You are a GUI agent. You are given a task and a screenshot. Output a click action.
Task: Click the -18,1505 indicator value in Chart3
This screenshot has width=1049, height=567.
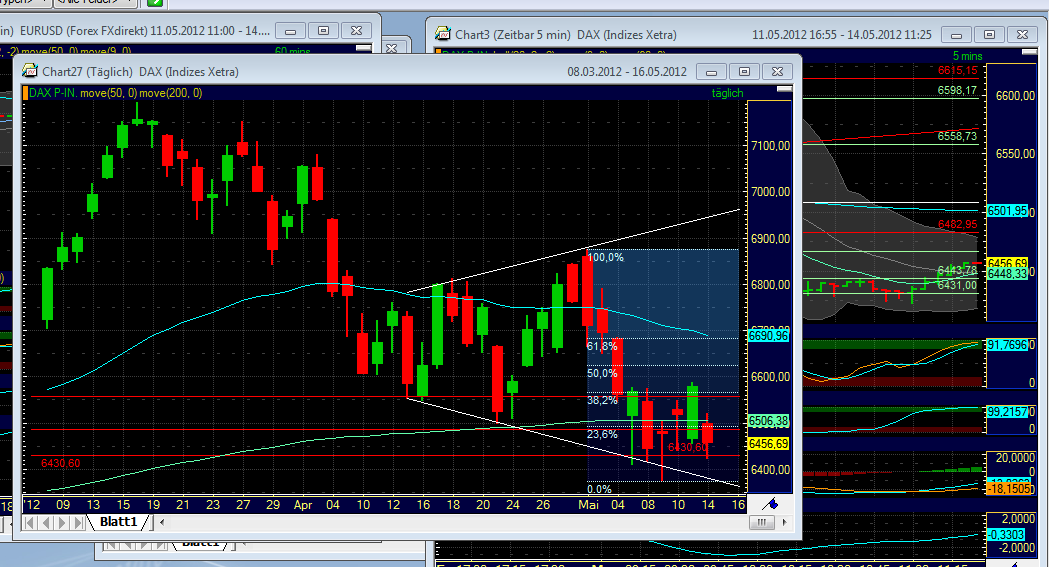pyautogui.click(x=1007, y=489)
